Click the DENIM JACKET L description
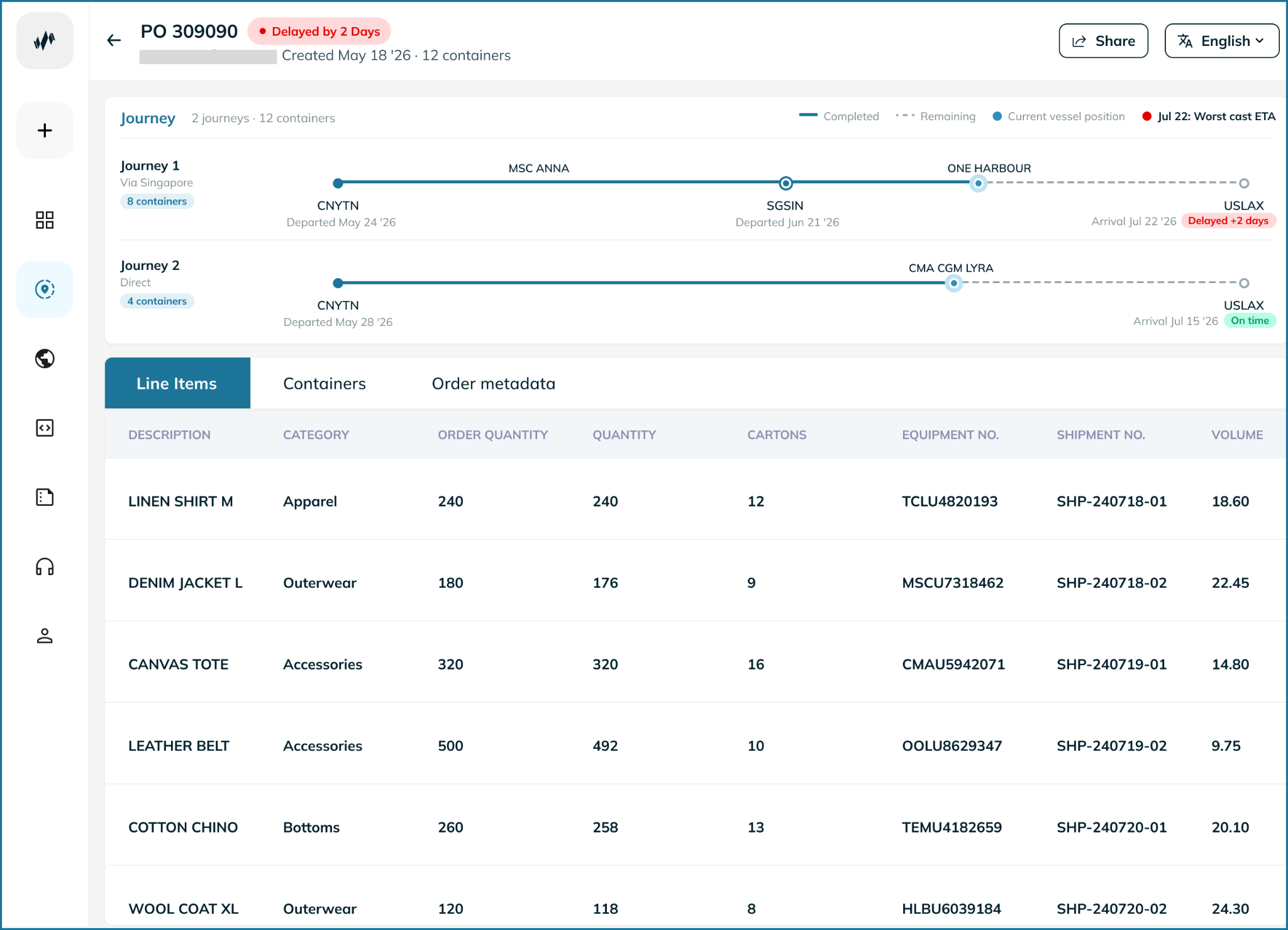 [x=186, y=583]
